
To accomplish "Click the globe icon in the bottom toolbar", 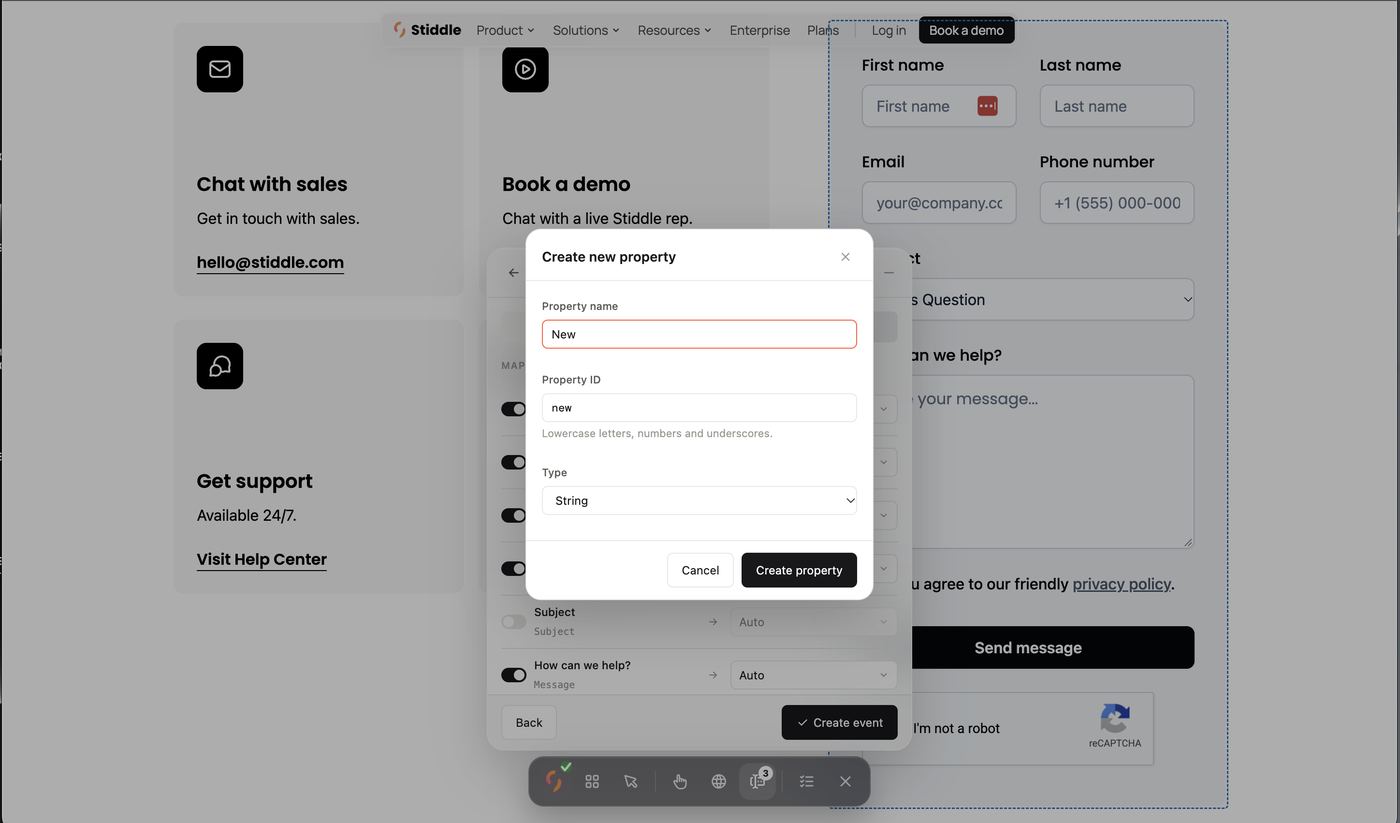I will pos(718,781).
